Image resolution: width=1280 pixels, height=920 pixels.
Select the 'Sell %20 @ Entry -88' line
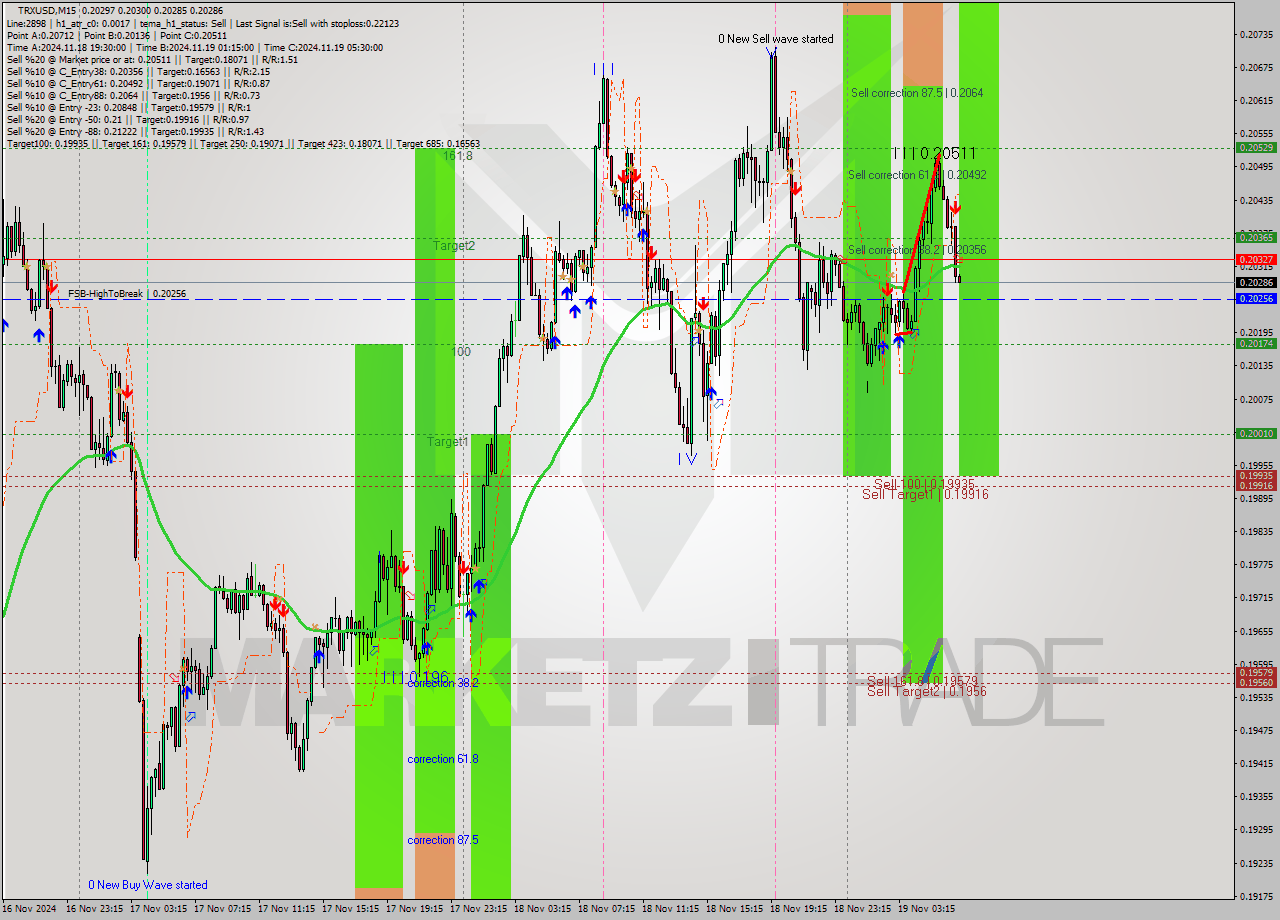(135, 132)
